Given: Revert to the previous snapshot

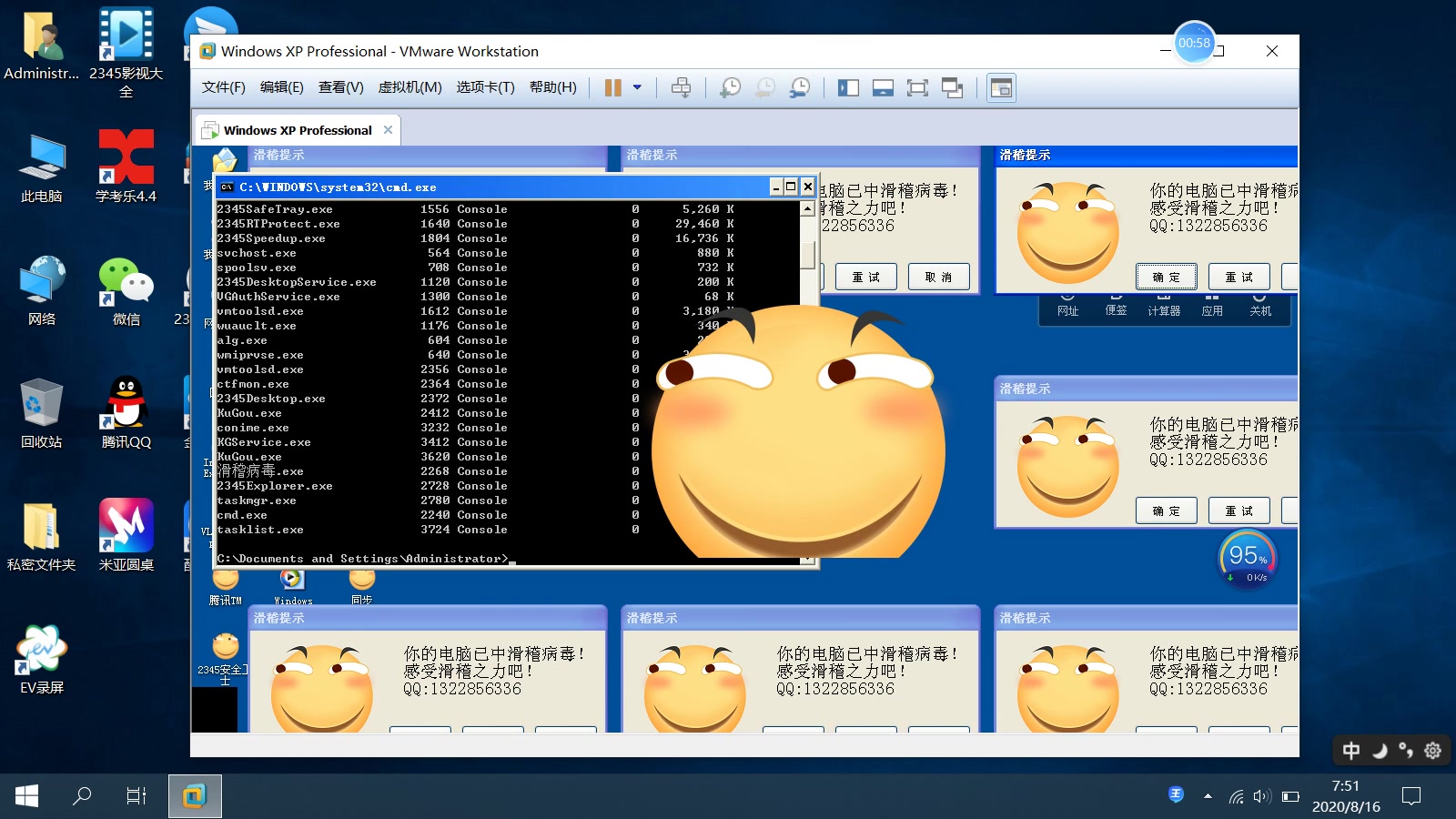Looking at the screenshot, I should point(765,87).
